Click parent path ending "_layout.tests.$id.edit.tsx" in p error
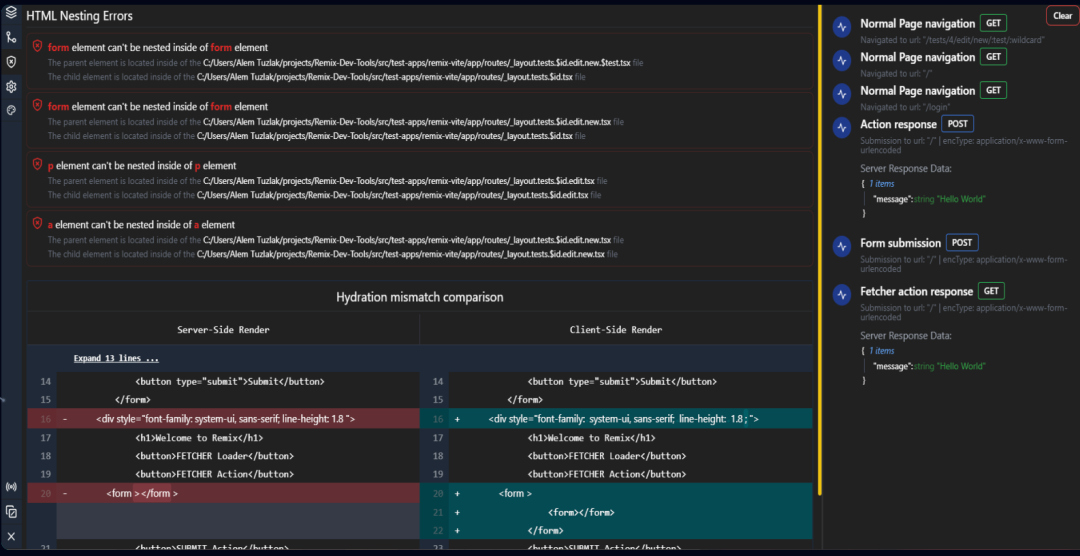Image resolution: width=1080 pixels, height=556 pixels. coord(399,181)
